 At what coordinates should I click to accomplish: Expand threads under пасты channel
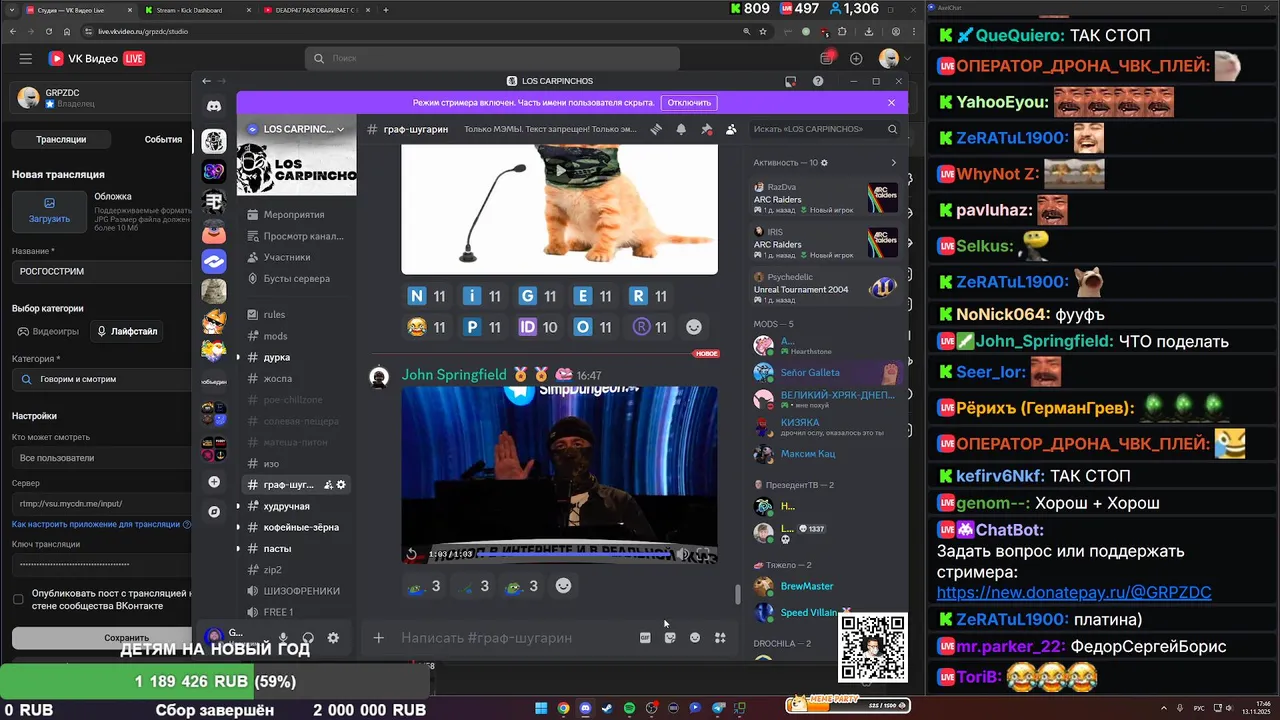[238, 548]
